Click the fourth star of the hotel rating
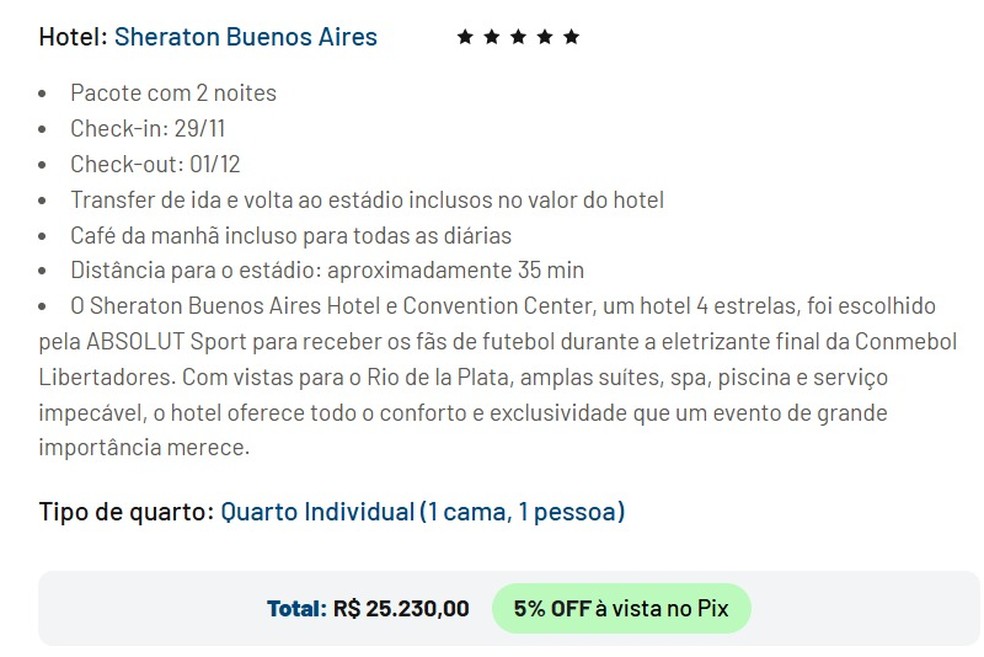This screenshot has height=657, width=984. pyautogui.click(x=544, y=37)
